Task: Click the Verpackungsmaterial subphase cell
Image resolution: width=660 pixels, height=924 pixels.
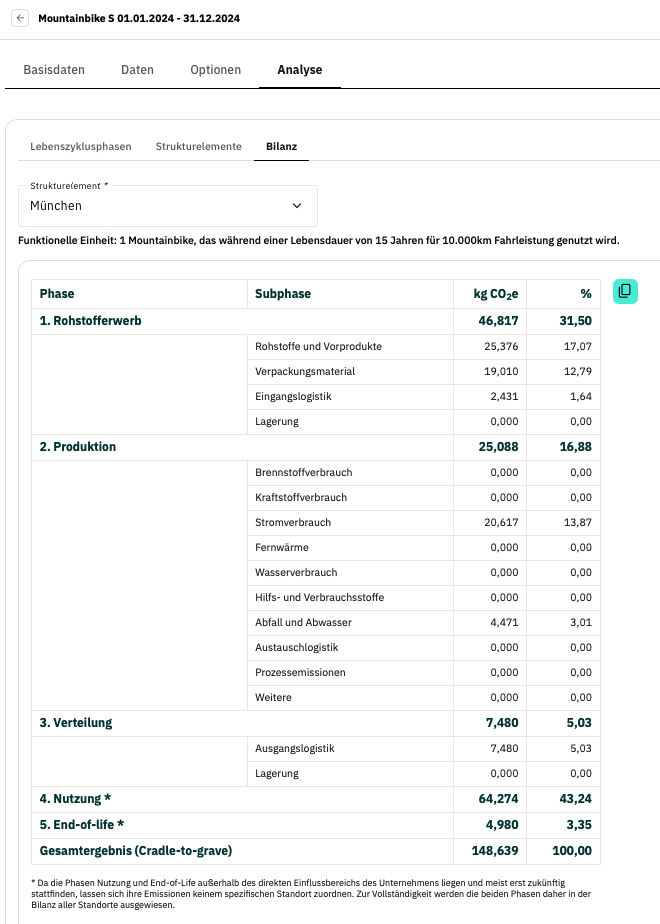Action: [305, 372]
